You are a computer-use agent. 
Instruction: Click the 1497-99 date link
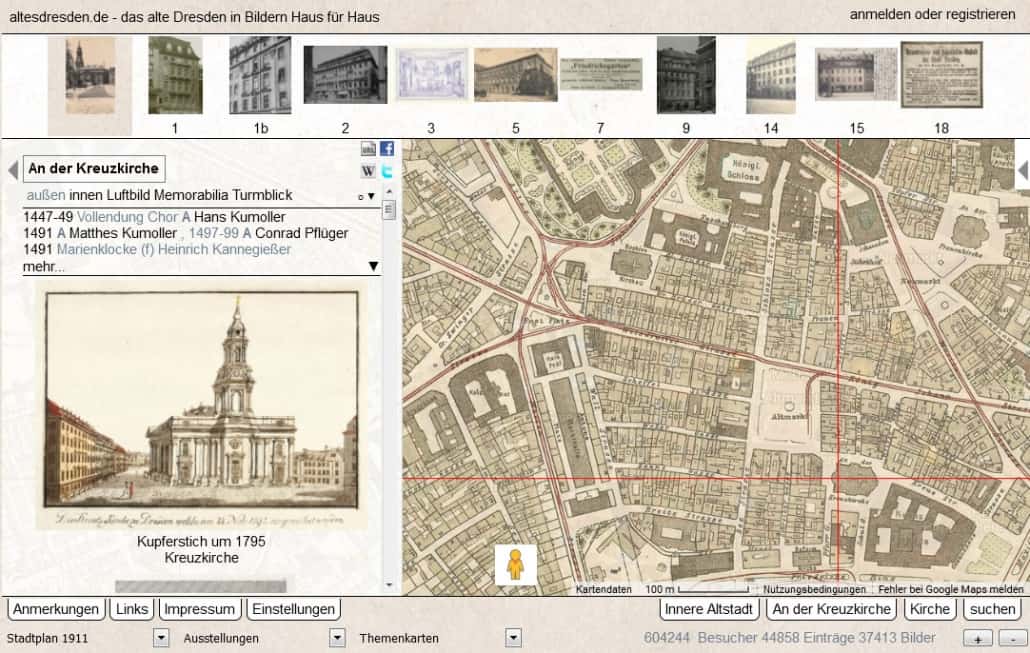point(213,233)
